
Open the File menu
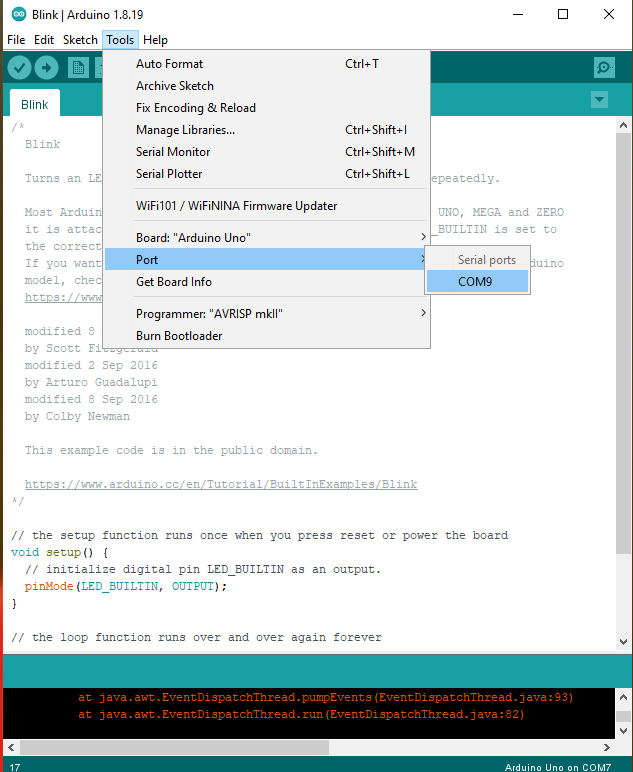[16, 40]
